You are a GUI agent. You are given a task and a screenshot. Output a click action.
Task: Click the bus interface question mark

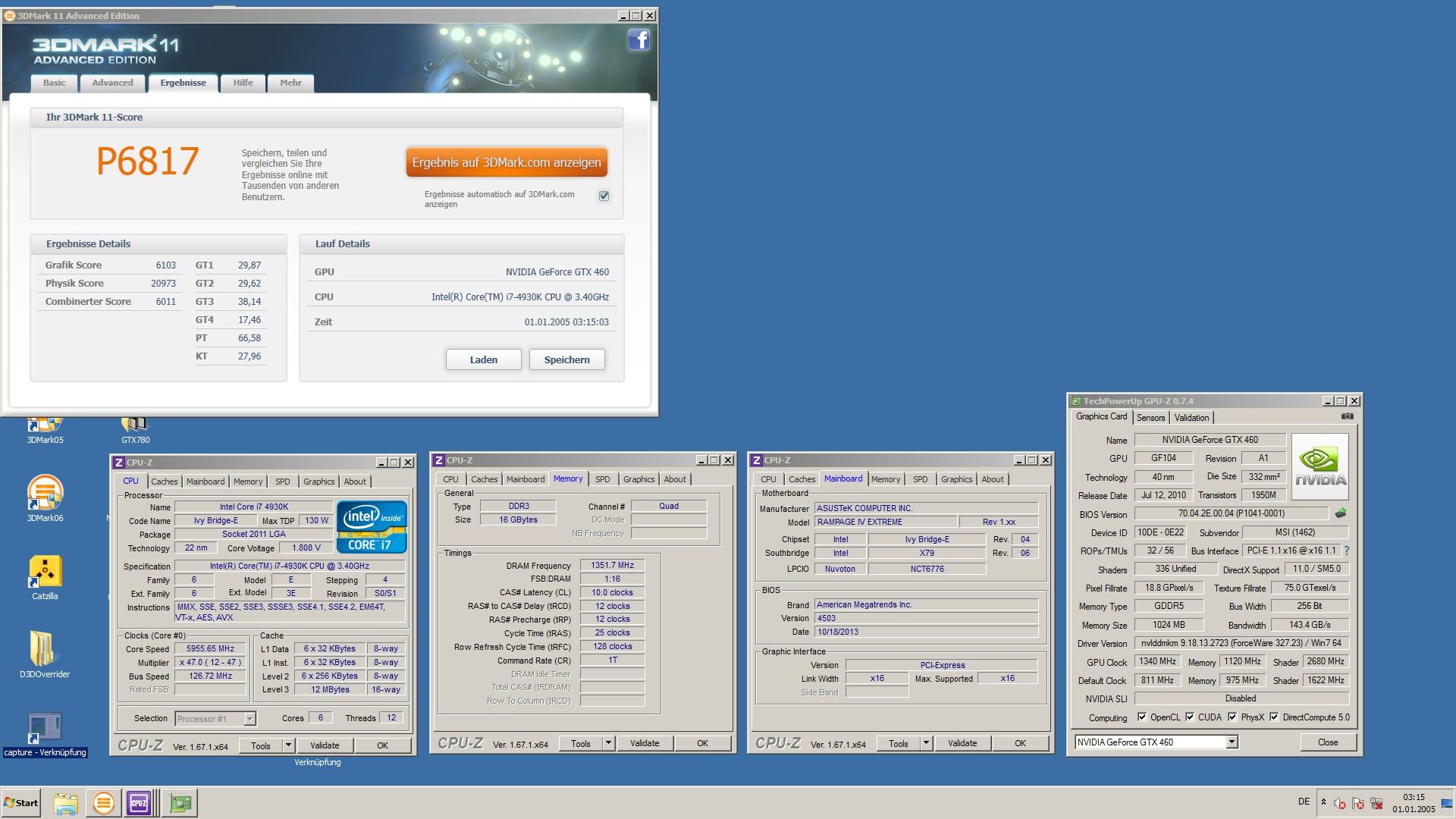click(x=1347, y=551)
